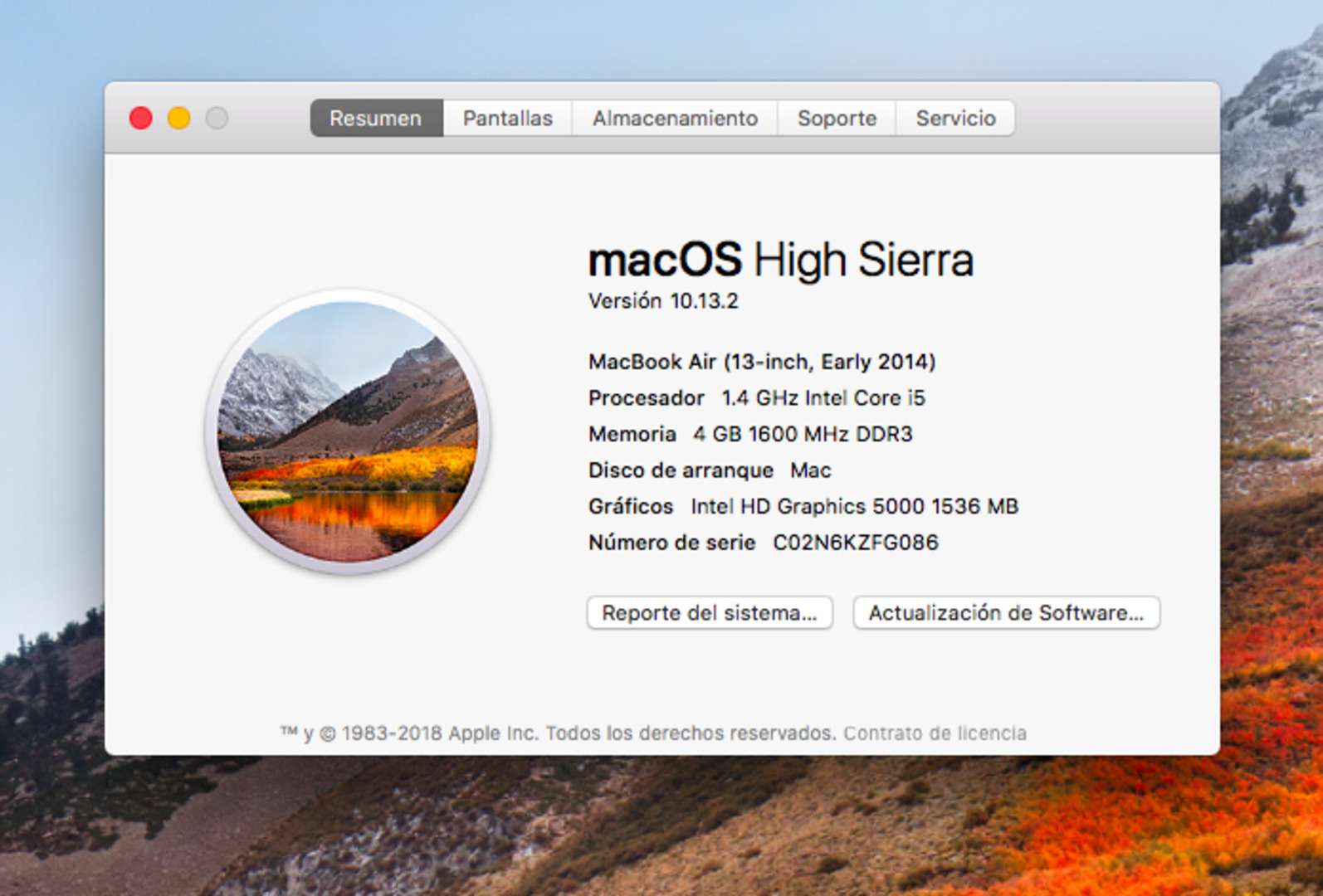Click Versión 10.13.2 to reveal build number

(x=663, y=301)
